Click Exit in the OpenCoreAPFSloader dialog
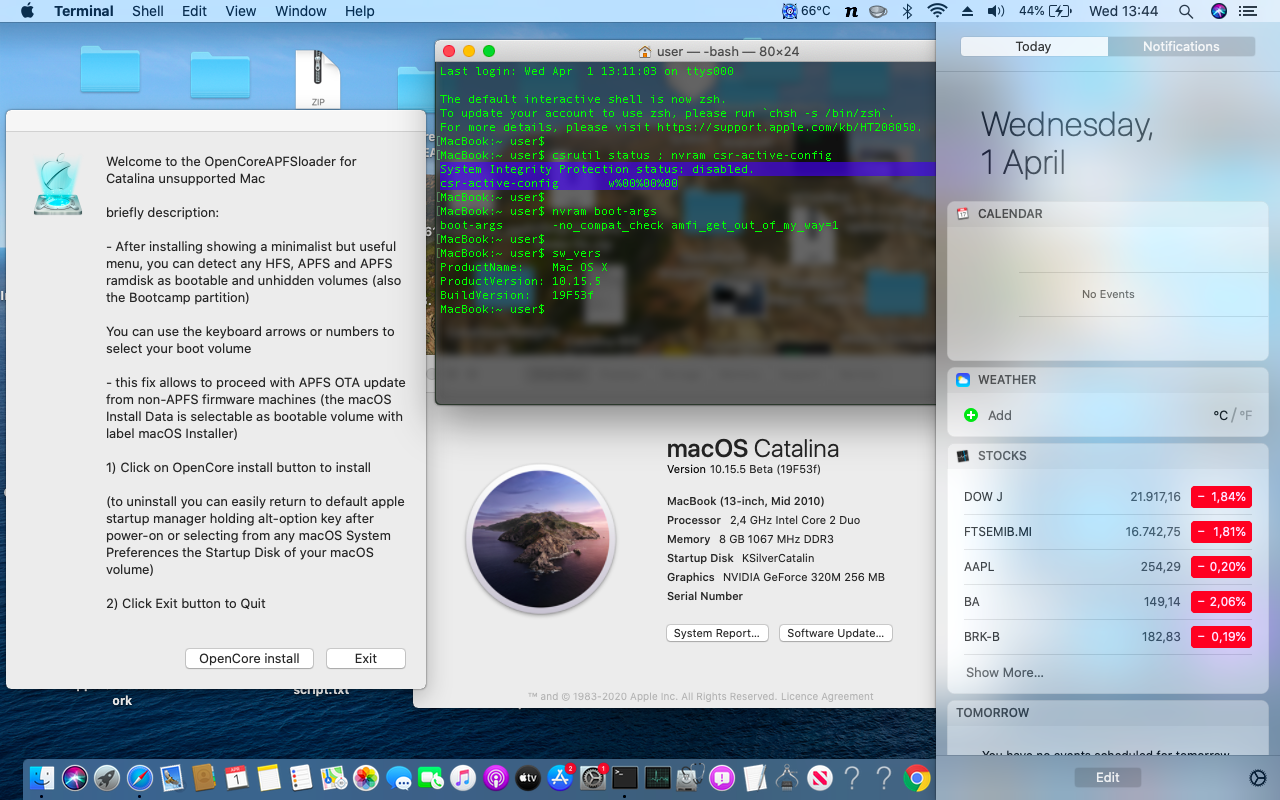This screenshot has height=800, width=1280. point(366,658)
